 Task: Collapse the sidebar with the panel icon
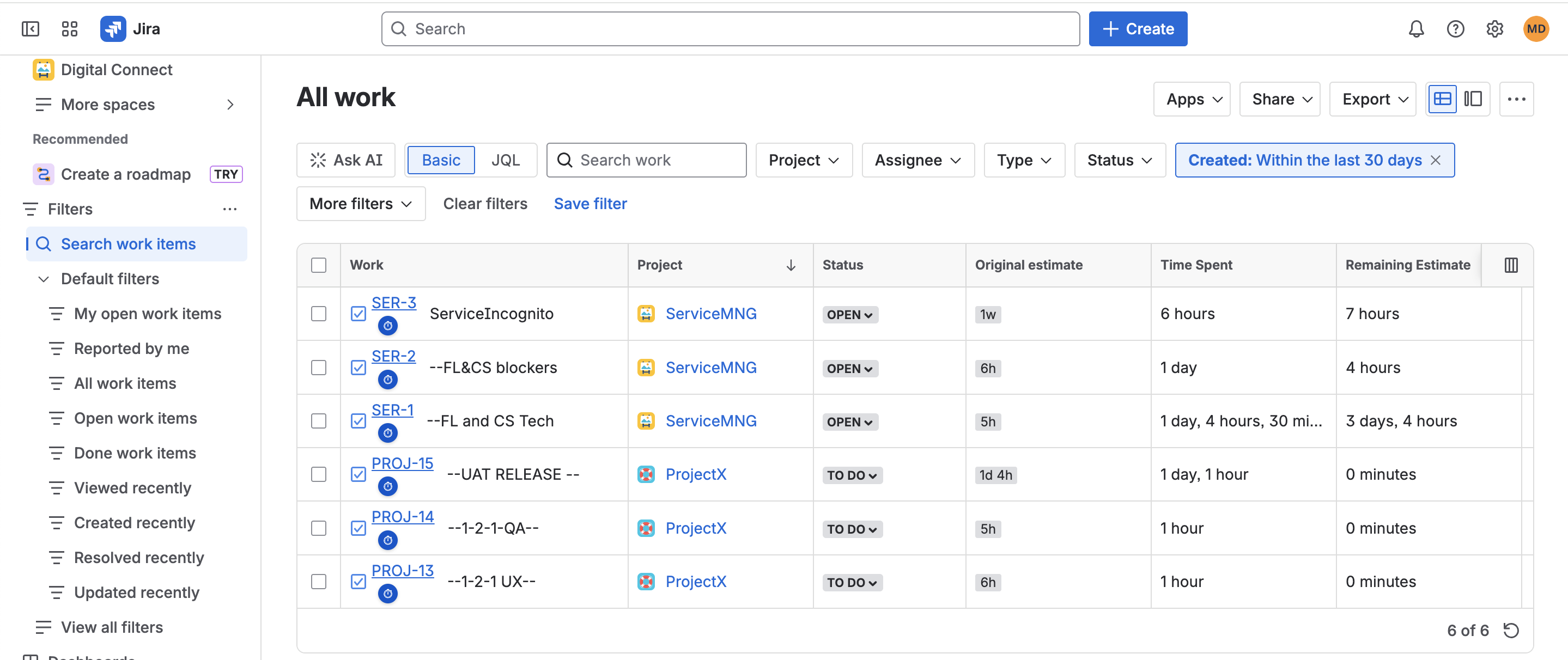[31, 29]
